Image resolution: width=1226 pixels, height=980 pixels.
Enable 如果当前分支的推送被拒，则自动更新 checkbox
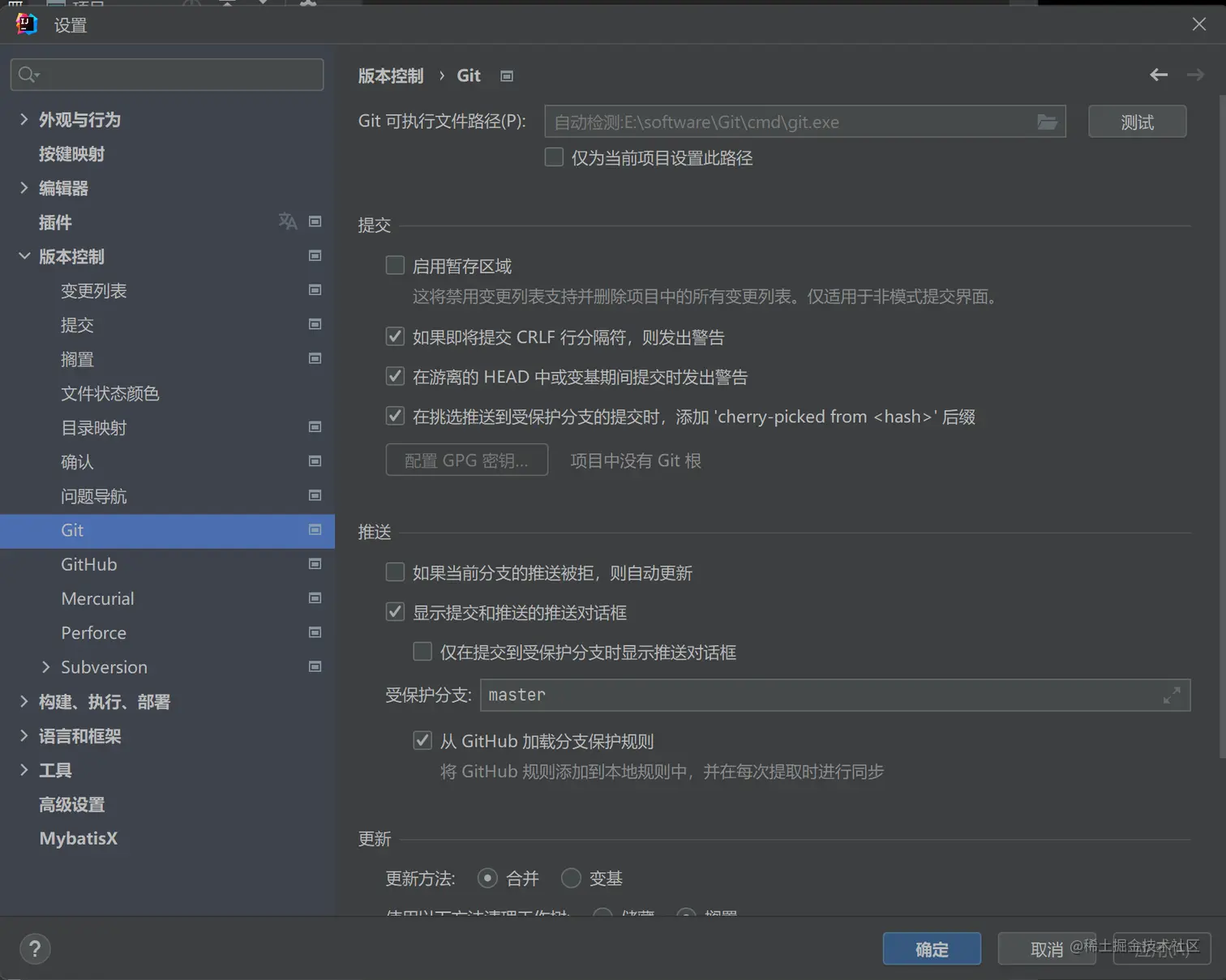coord(395,572)
